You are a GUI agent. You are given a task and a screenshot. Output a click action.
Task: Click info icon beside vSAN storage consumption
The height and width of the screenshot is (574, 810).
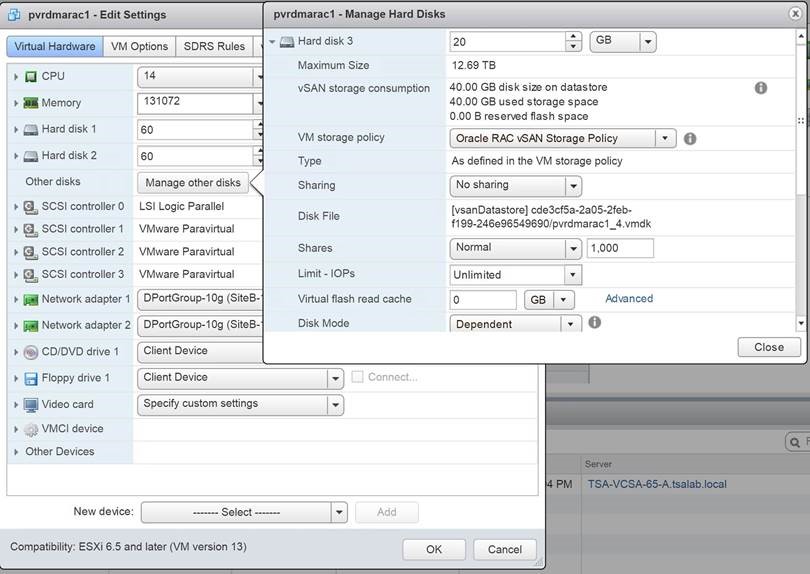760,88
